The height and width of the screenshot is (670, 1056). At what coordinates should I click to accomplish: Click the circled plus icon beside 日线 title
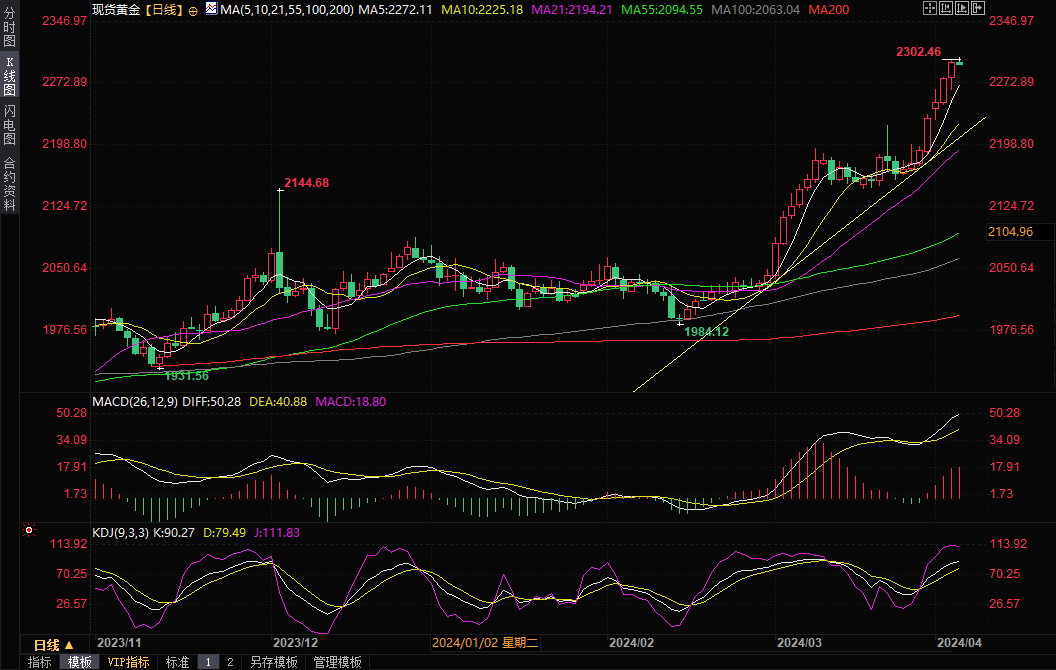(193, 10)
